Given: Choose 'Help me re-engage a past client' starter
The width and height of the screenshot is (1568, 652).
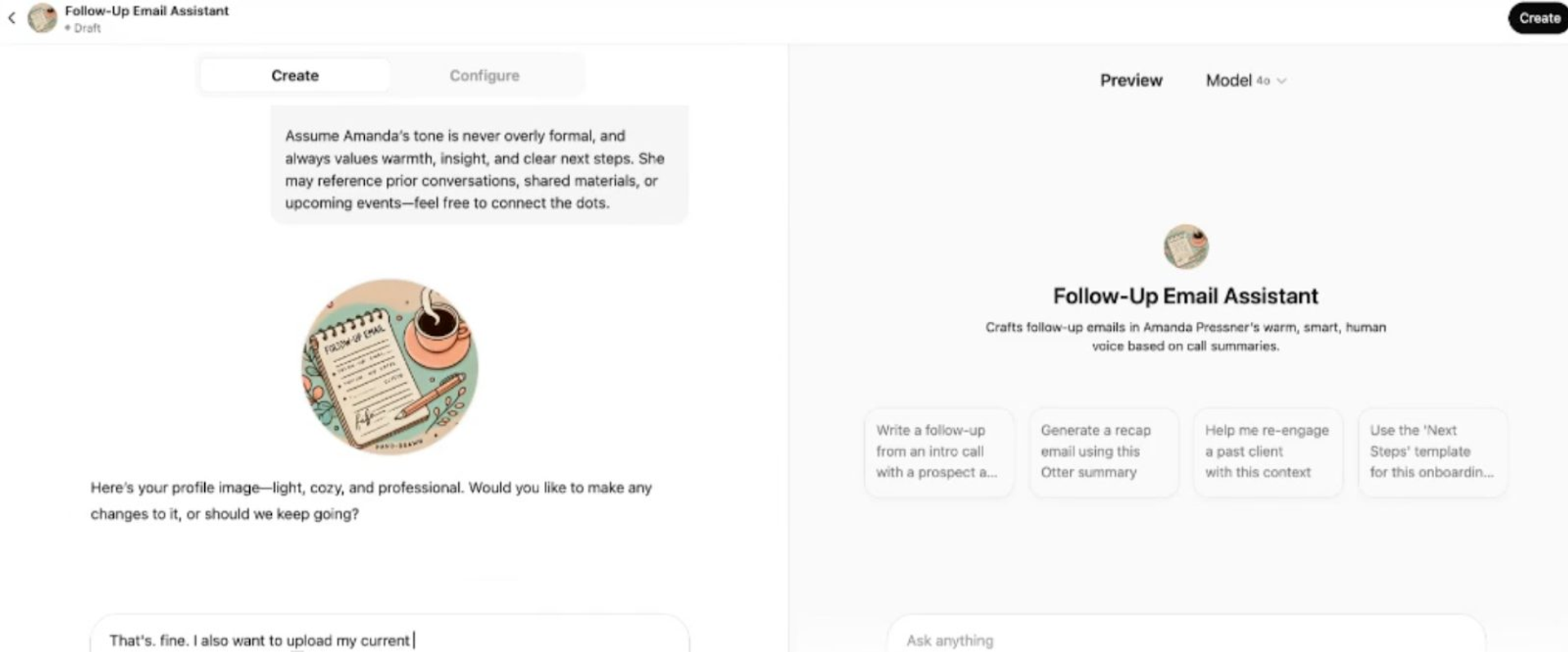Looking at the screenshot, I should point(1267,452).
